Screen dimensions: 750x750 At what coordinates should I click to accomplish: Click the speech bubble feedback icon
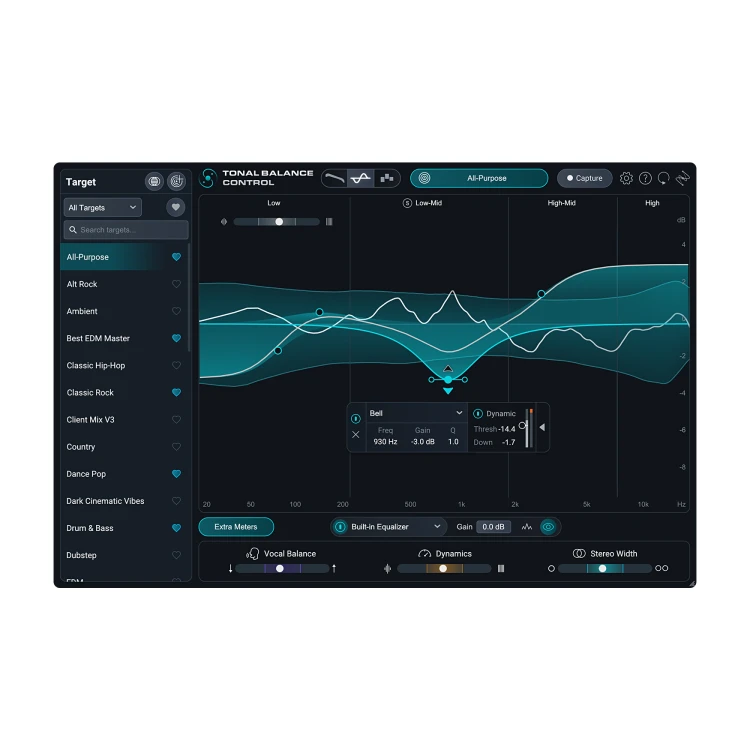pyautogui.click(x=663, y=178)
